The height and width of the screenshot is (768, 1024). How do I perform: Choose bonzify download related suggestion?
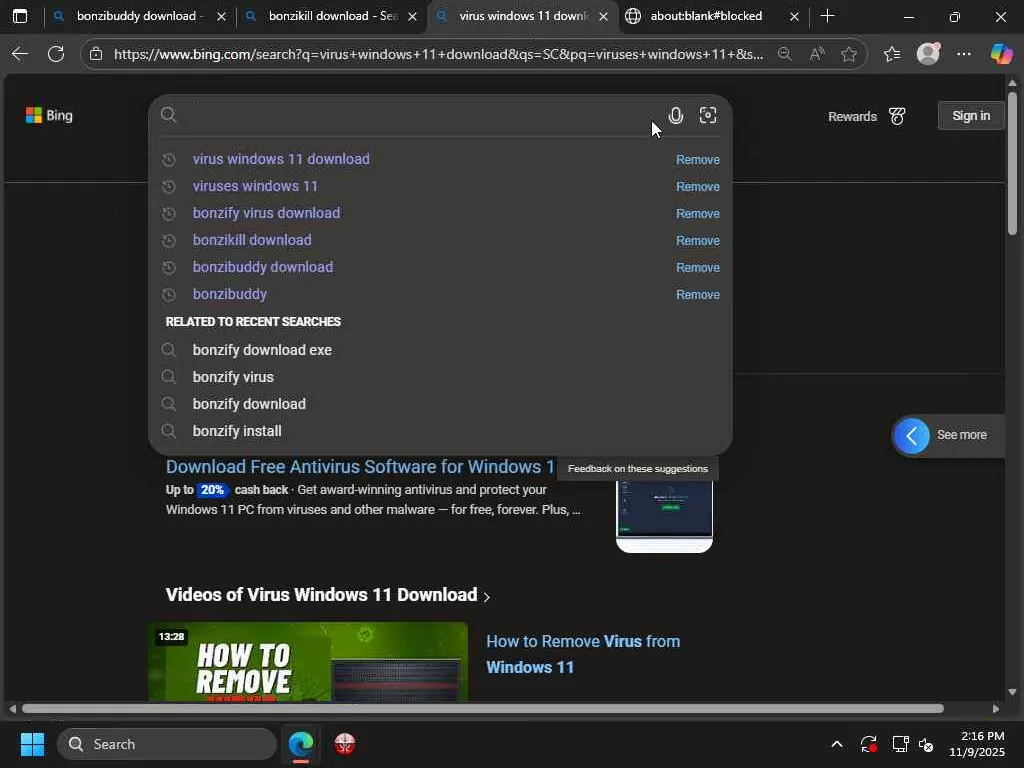pyautogui.click(x=249, y=404)
